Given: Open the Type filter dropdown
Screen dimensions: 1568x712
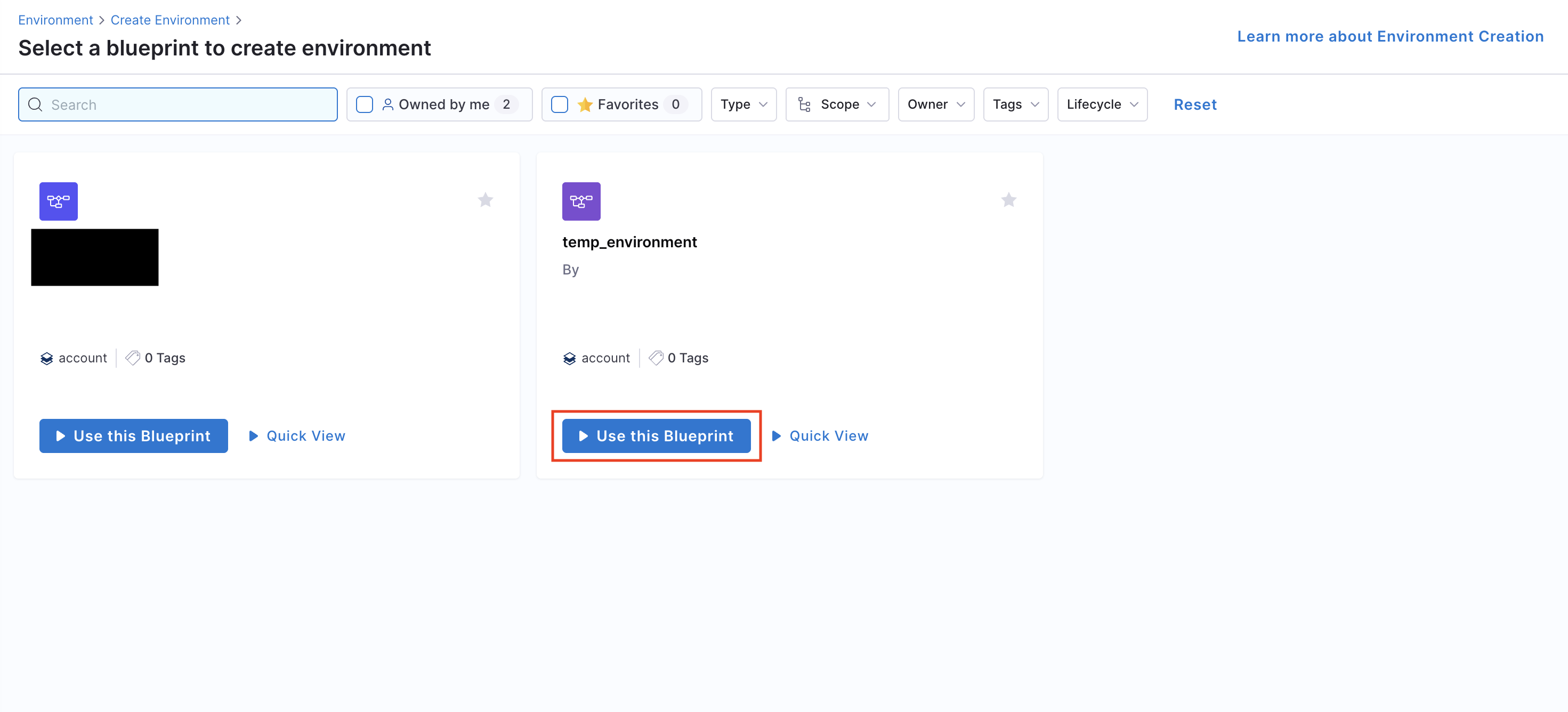Looking at the screenshot, I should [743, 104].
